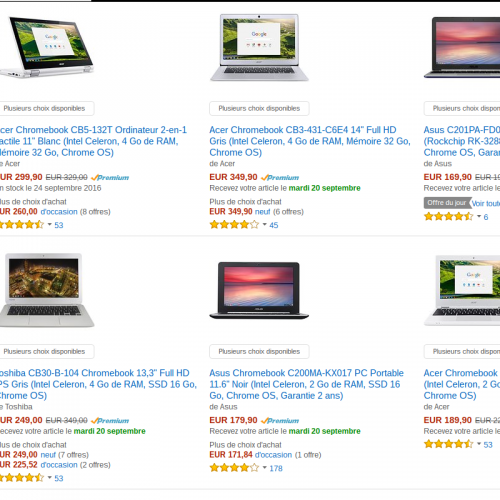Open the 'neuf' (6 offres) link
The width and height of the screenshot is (500, 500).
point(262,212)
